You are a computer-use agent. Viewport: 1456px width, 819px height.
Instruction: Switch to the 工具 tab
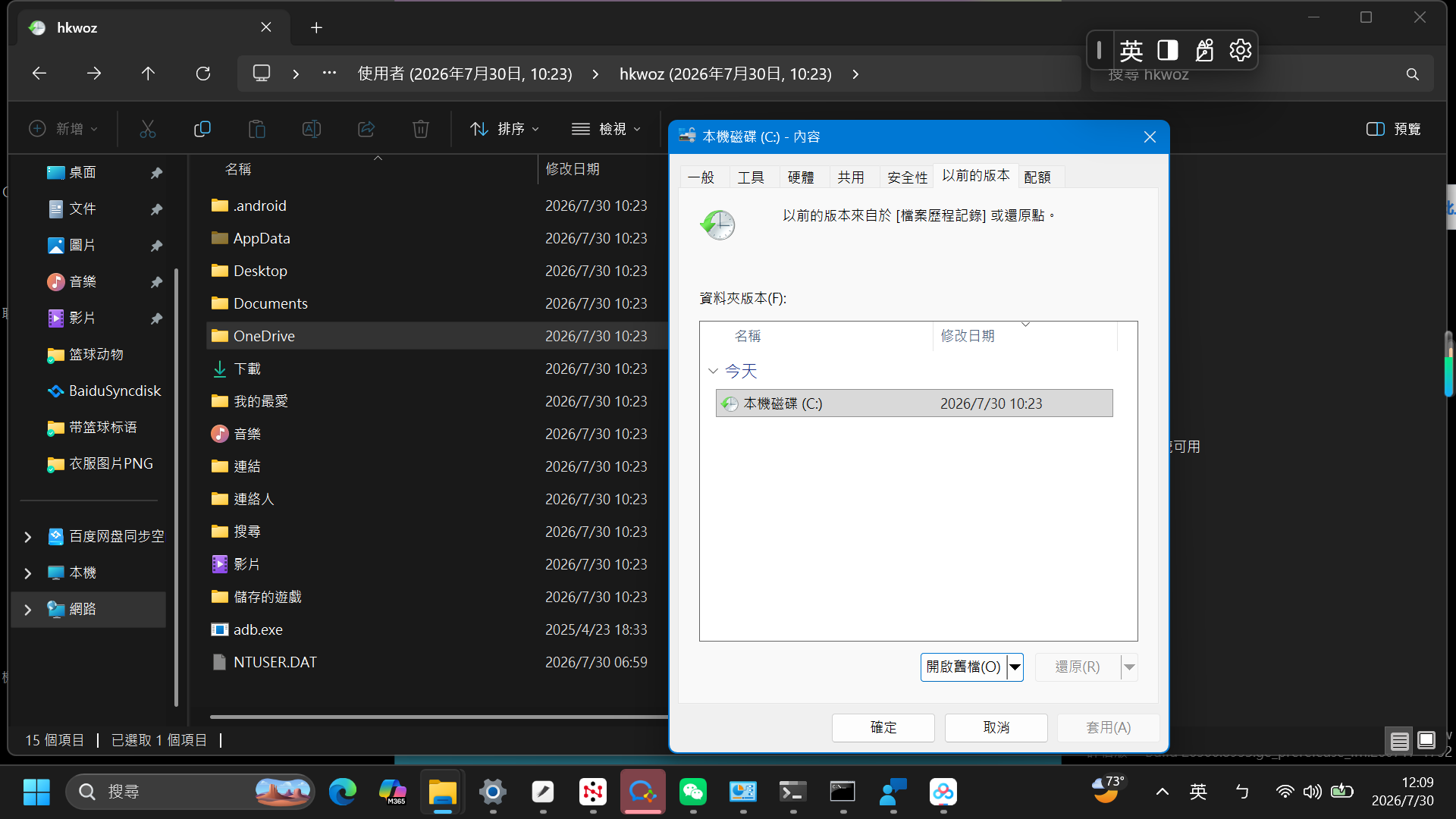click(751, 177)
